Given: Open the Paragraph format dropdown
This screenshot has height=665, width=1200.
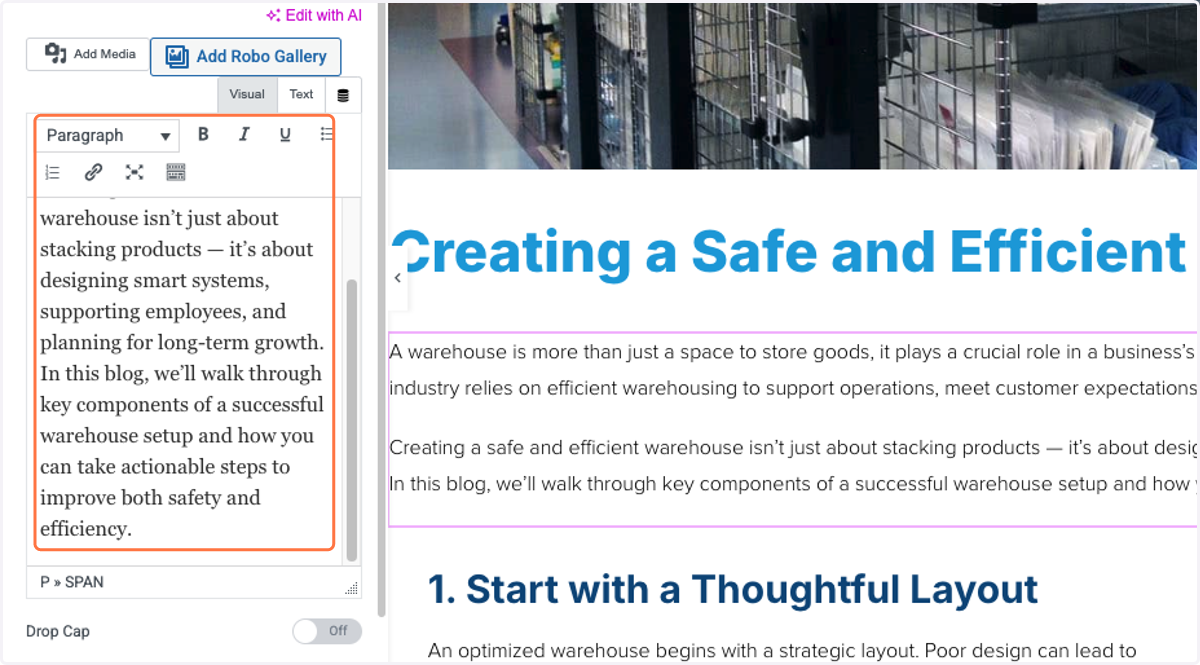Looking at the screenshot, I should point(109,135).
